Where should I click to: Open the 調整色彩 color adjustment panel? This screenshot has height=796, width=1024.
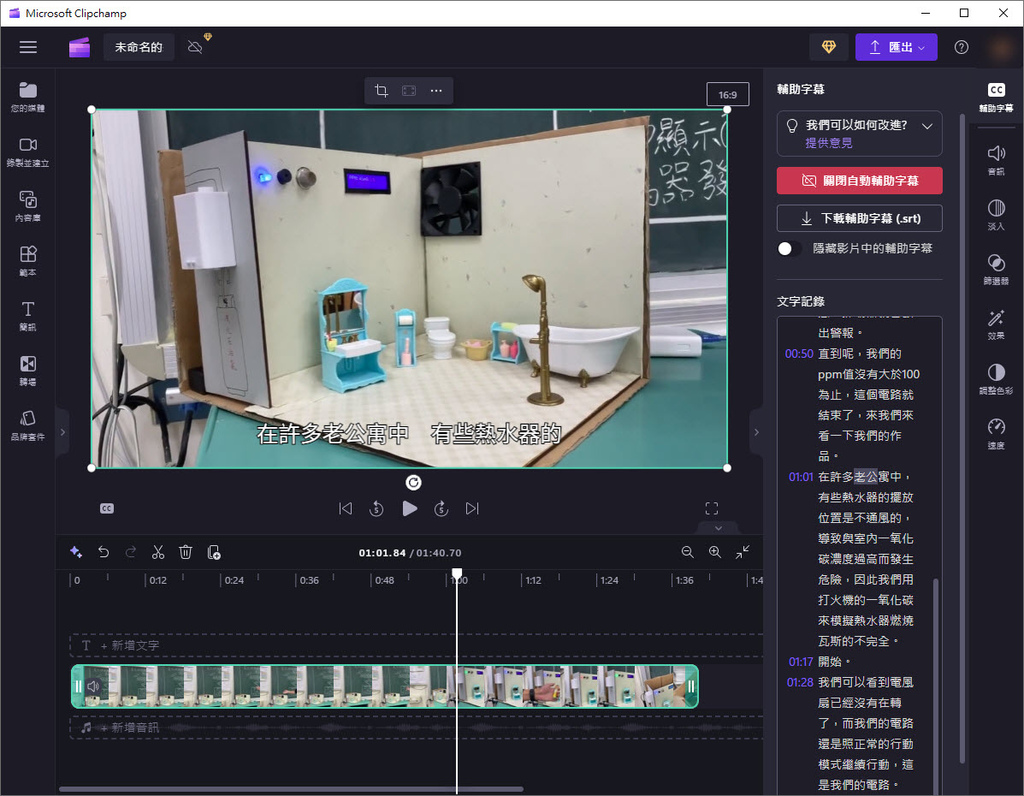pos(995,380)
